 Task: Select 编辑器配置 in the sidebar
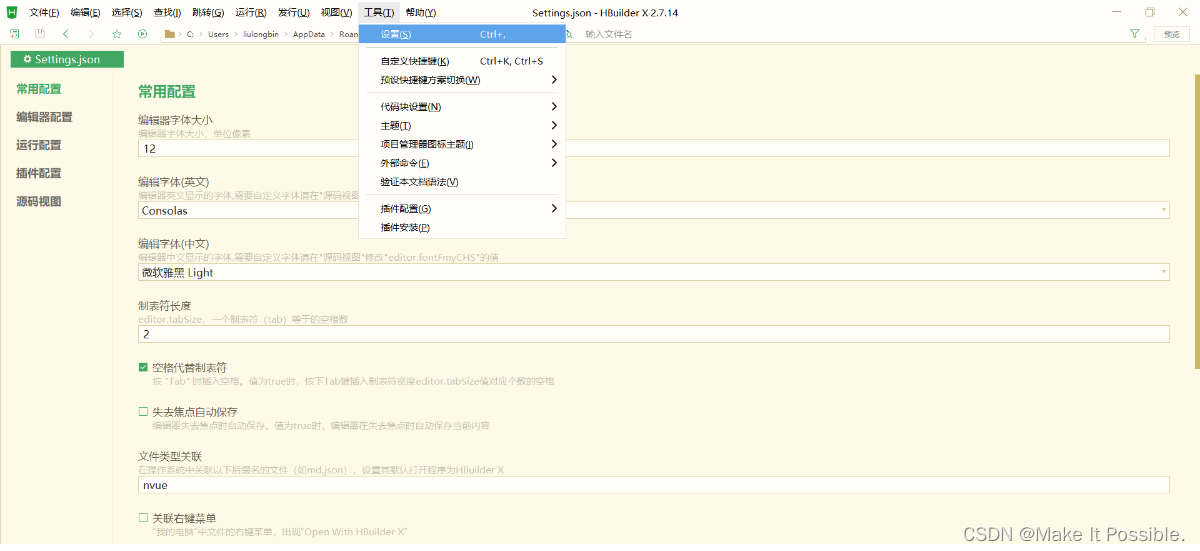point(44,117)
